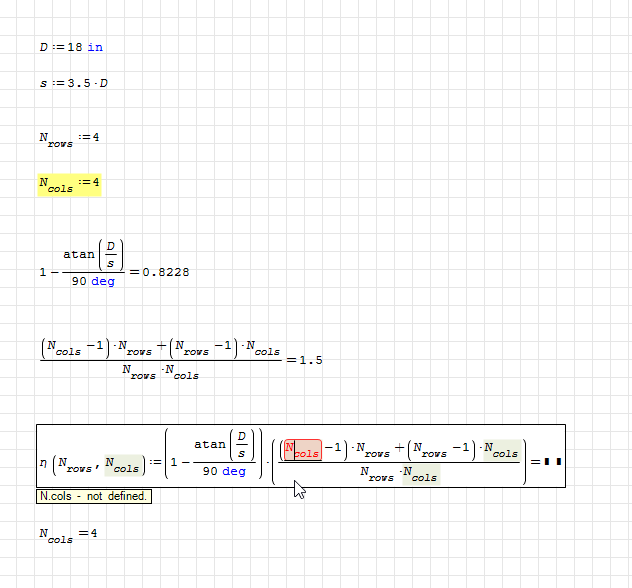
Task: Click the D := 18 in definition
Action: click(70, 47)
